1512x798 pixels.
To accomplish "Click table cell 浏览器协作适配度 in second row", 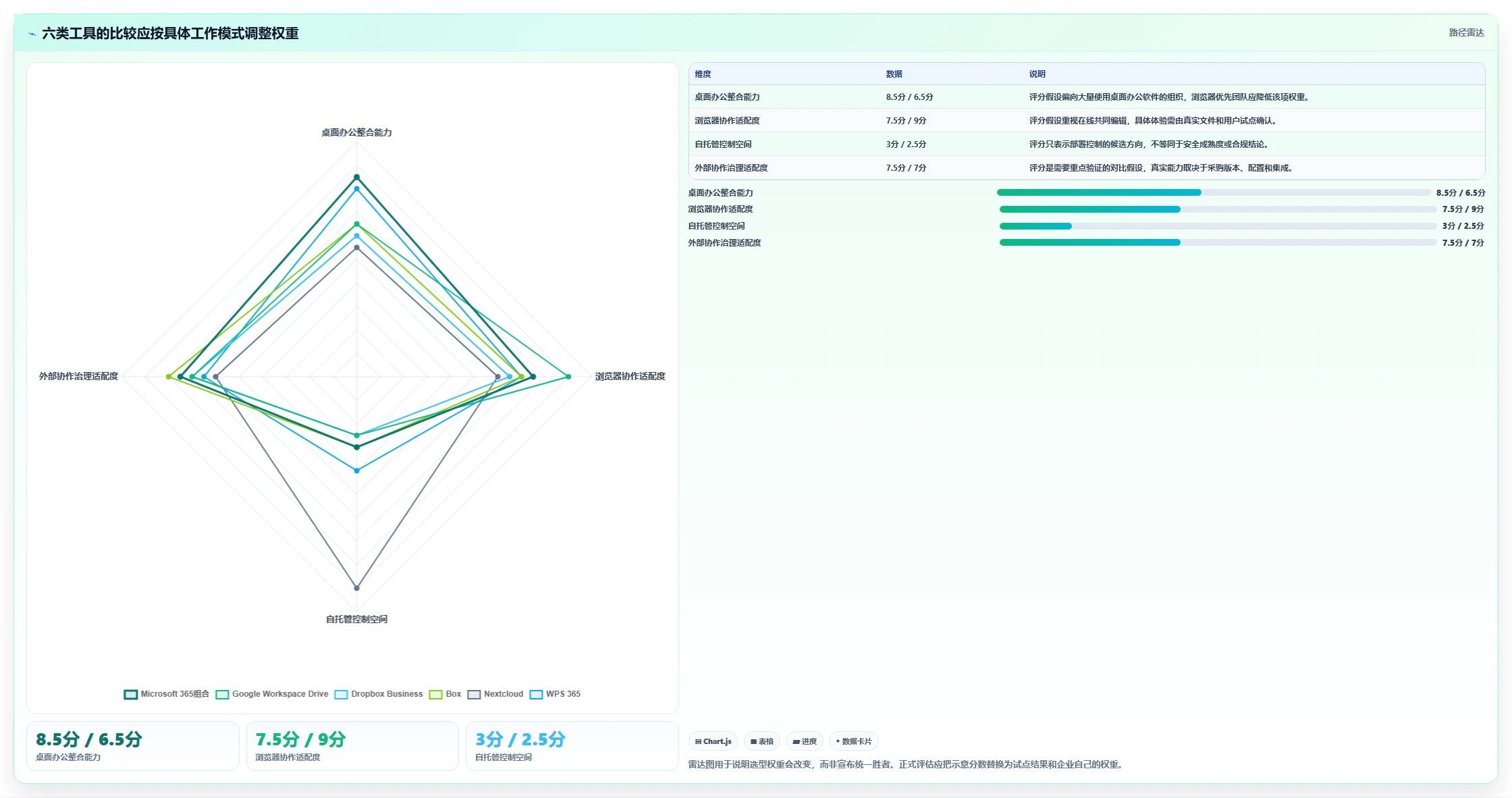I will point(727,121).
